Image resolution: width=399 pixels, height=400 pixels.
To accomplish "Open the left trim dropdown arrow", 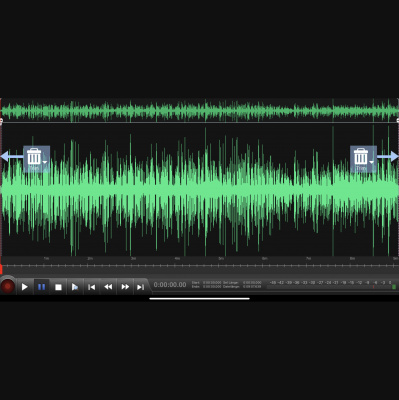I will [45, 162].
